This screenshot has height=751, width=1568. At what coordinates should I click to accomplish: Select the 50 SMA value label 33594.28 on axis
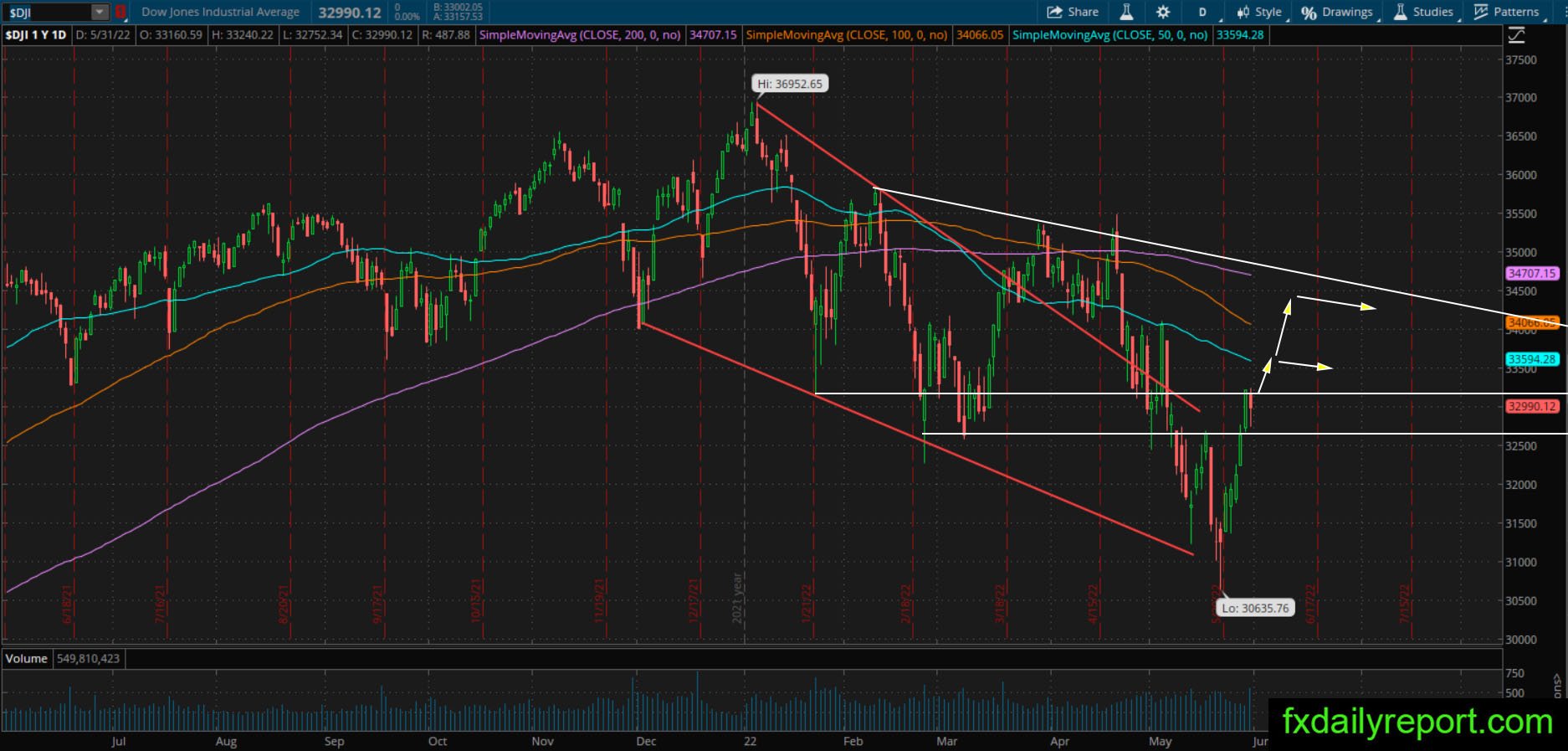(1532, 359)
